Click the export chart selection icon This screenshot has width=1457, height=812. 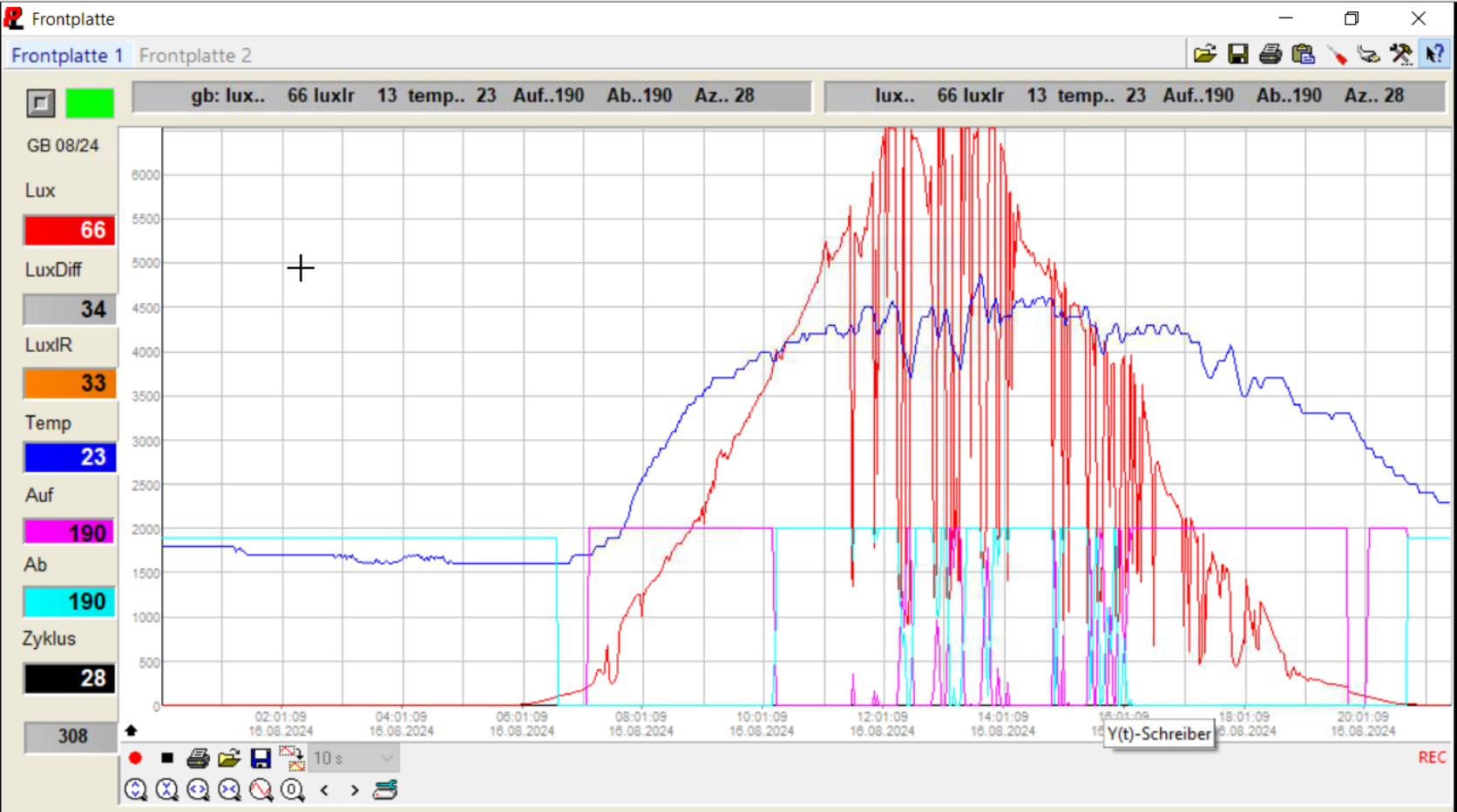pyautogui.click(x=292, y=758)
